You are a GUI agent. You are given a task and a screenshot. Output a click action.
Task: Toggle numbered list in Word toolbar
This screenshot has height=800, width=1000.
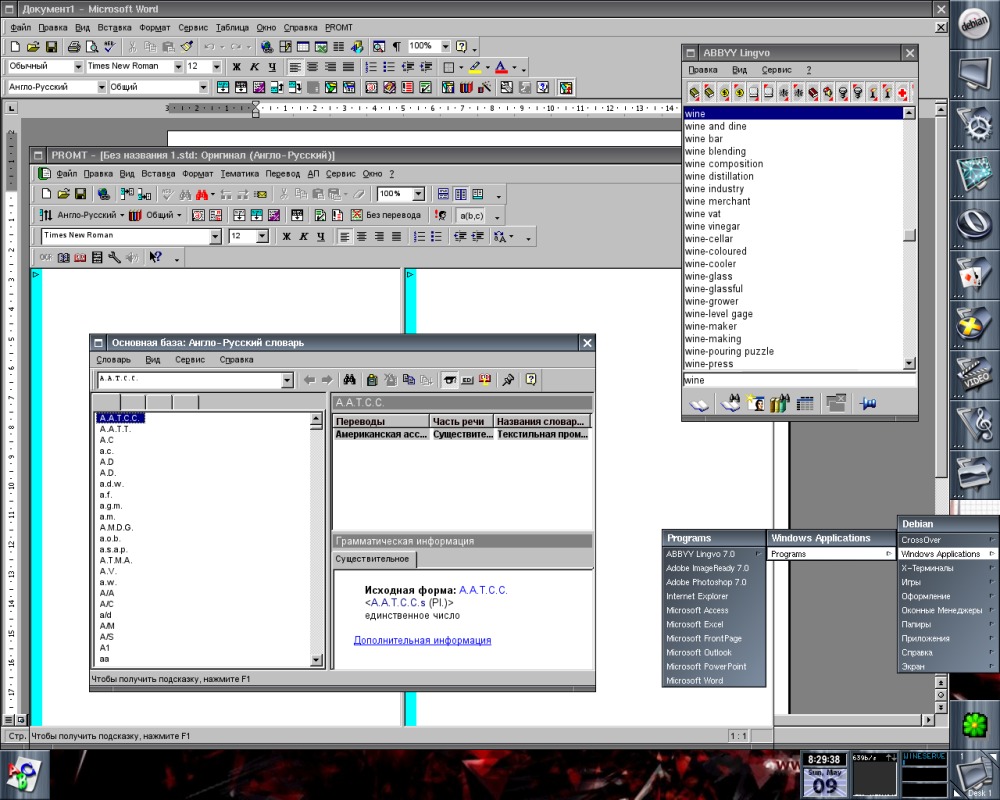(371, 67)
